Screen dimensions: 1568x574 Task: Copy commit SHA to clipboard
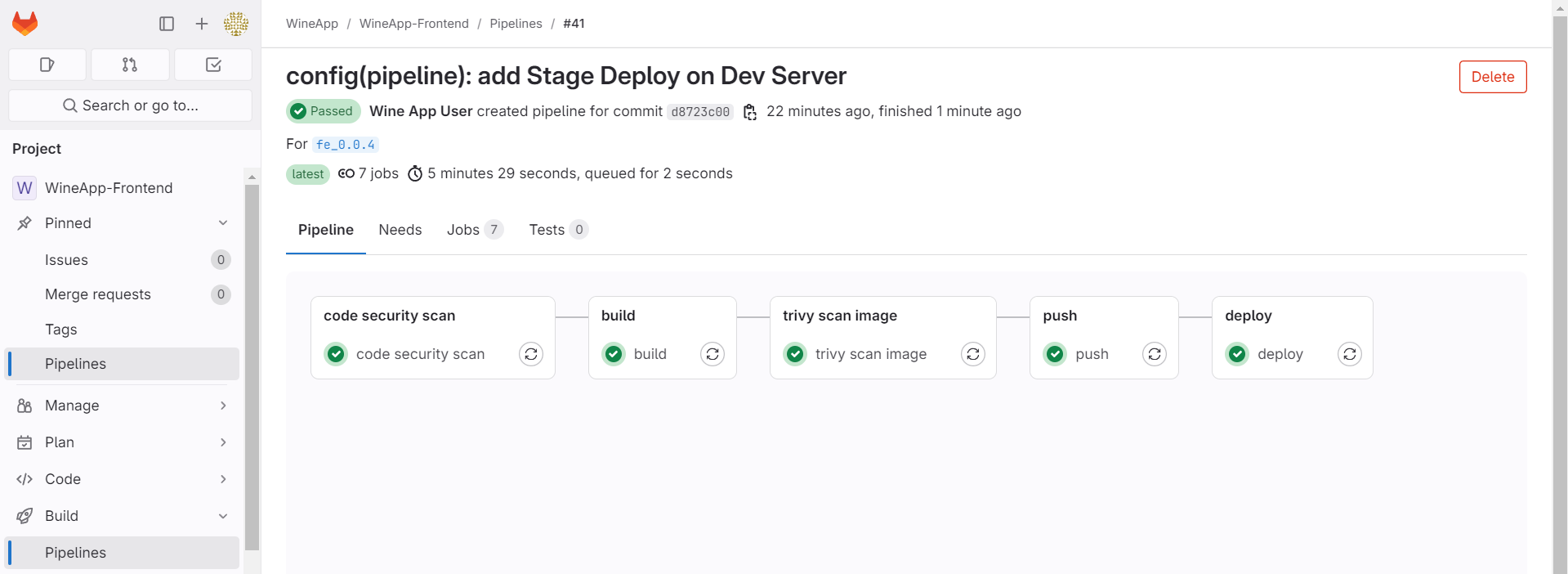point(750,112)
